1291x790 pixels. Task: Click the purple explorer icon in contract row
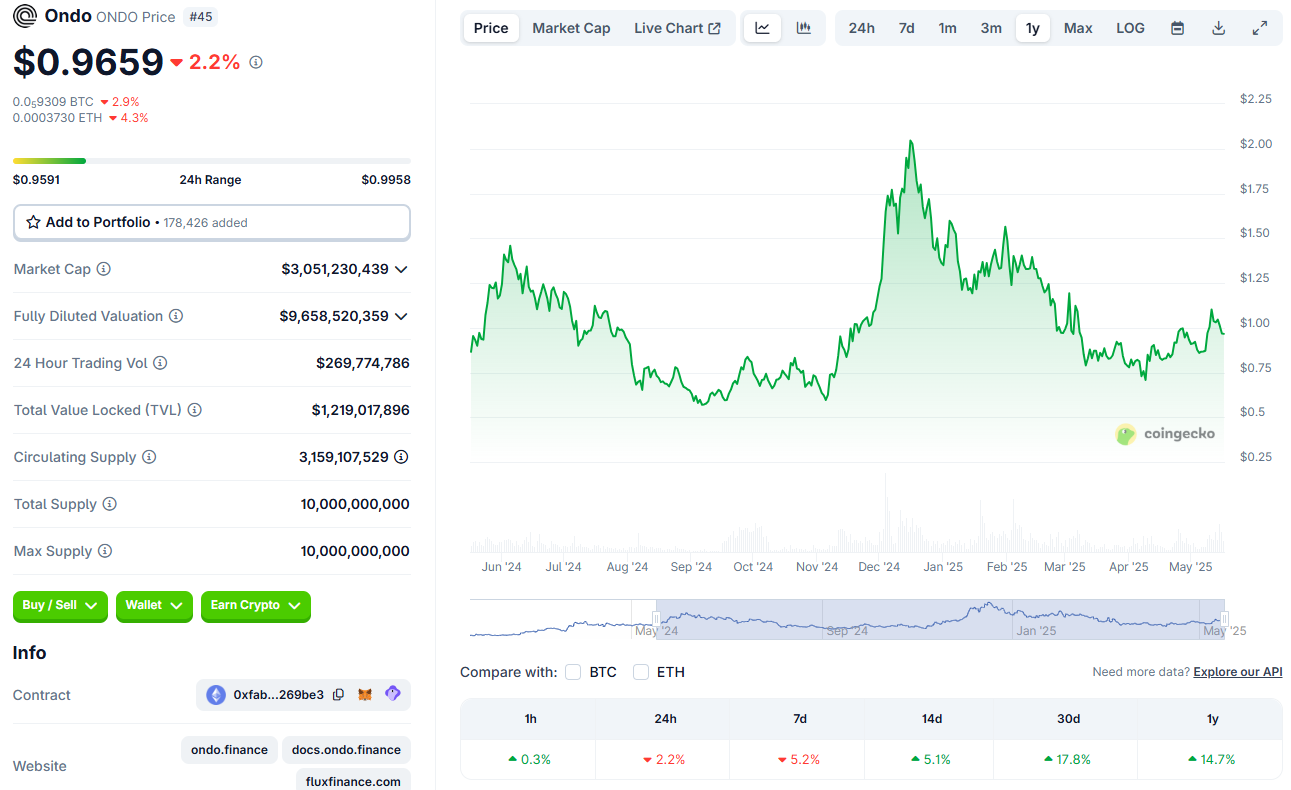point(392,693)
